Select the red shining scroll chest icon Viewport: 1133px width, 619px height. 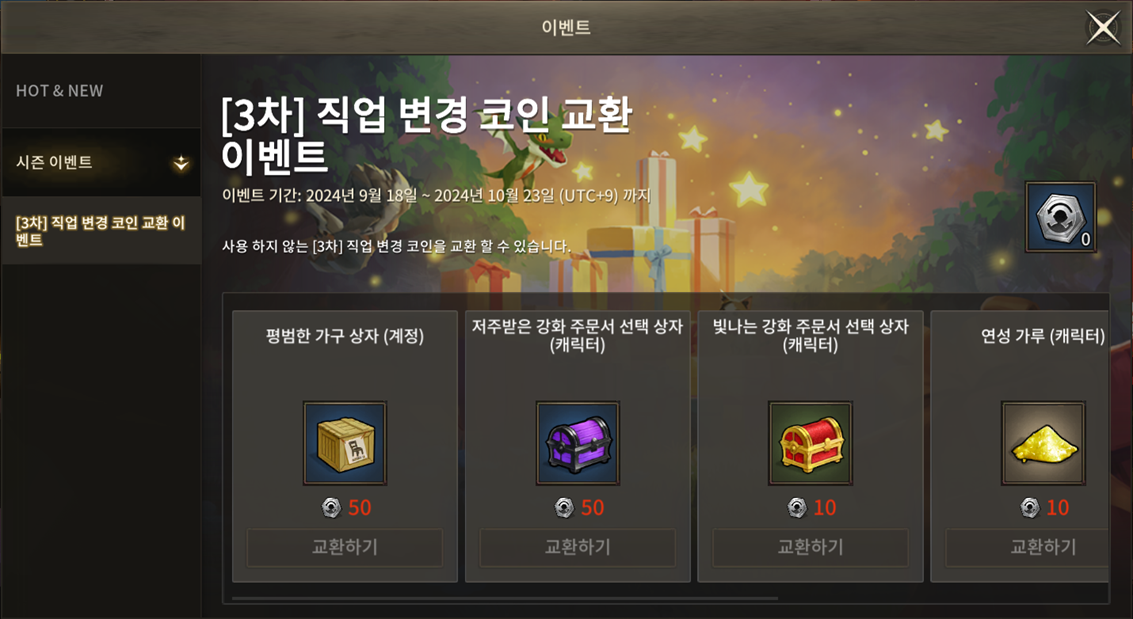point(810,443)
